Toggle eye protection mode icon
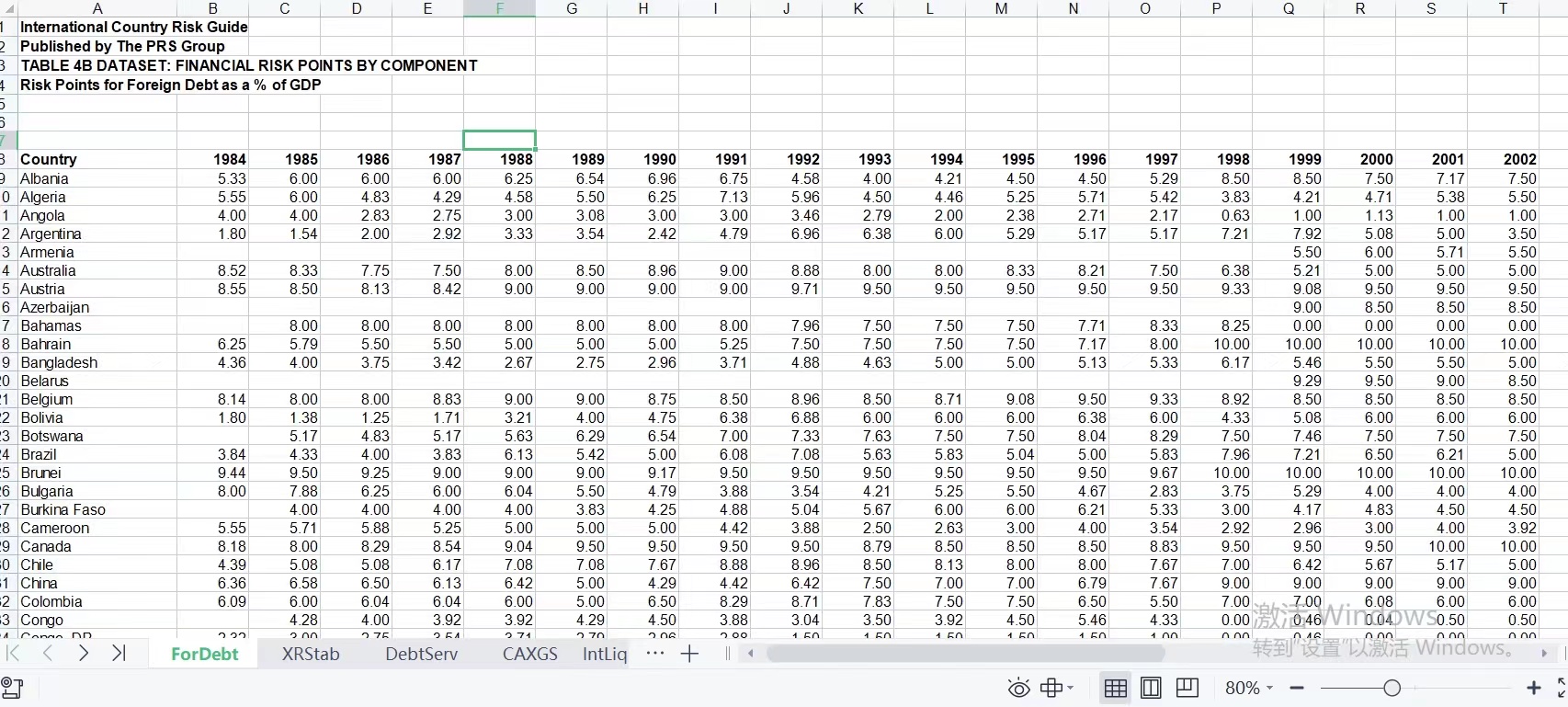The height and width of the screenshot is (707, 1568). tap(1018, 688)
